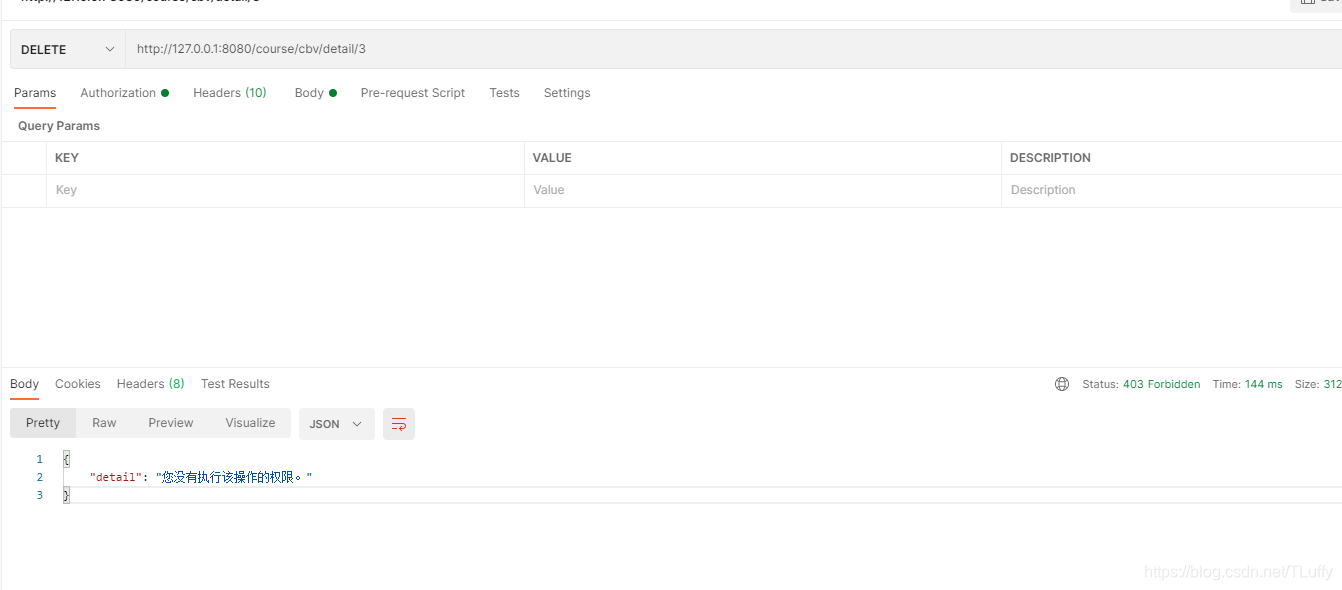Open the DELETE method dropdown
Image resolution: width=1342 pixels, height=590 pixels.
pos(67,49)
